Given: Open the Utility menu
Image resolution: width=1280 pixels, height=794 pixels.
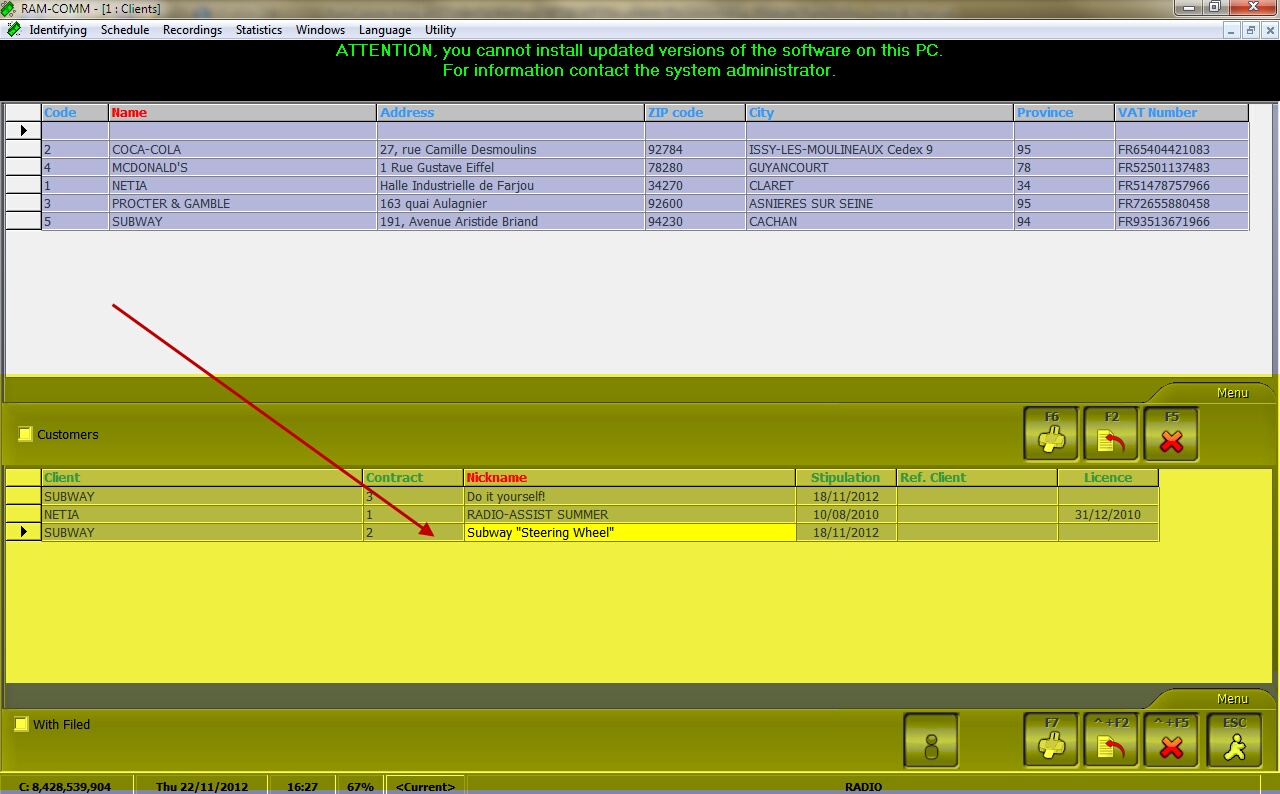Looking at the screenshot, I should [x=440, y=30].
